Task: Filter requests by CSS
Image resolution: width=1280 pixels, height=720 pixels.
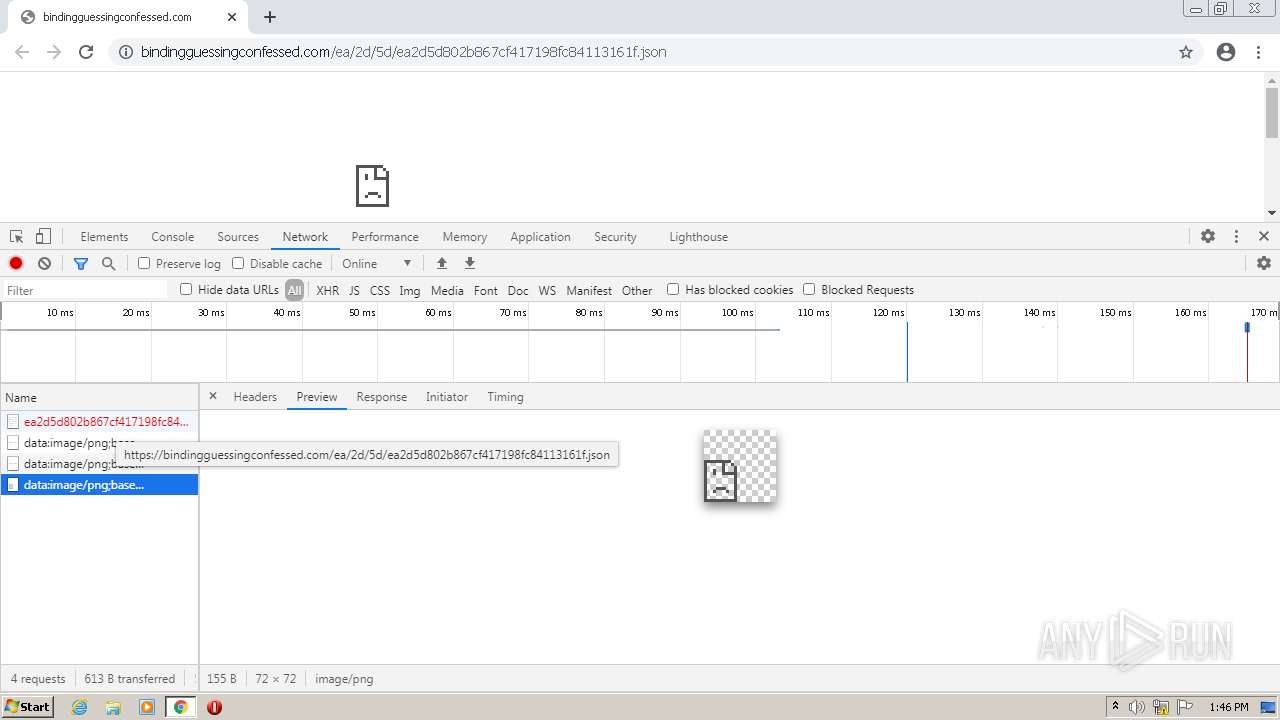Action: coord(380,290)
